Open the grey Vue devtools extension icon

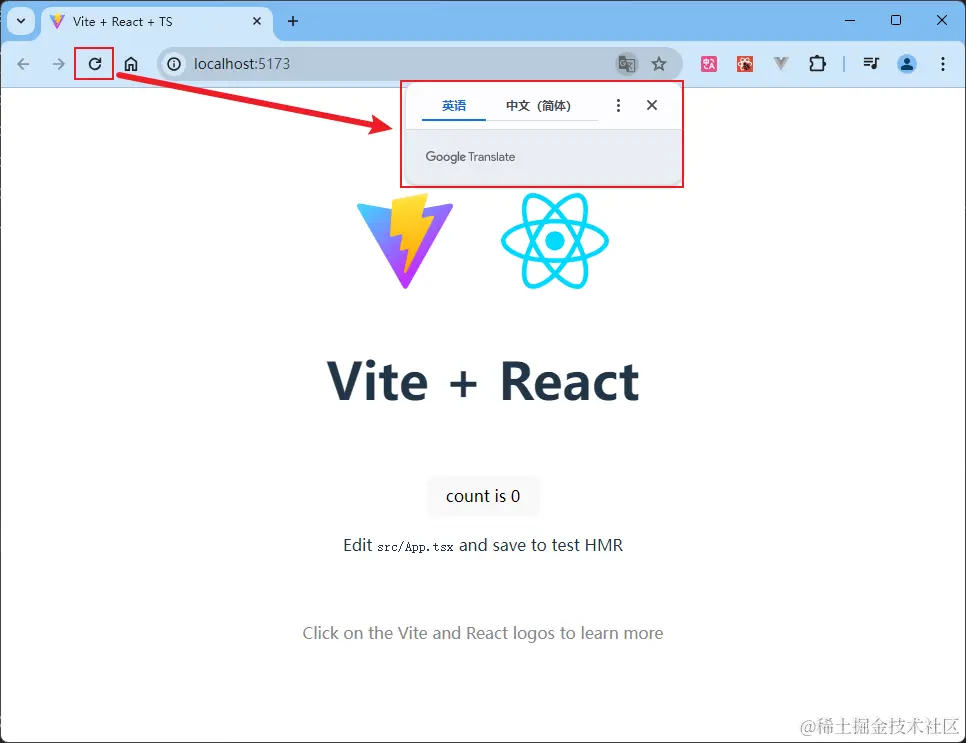pos(781,63)
